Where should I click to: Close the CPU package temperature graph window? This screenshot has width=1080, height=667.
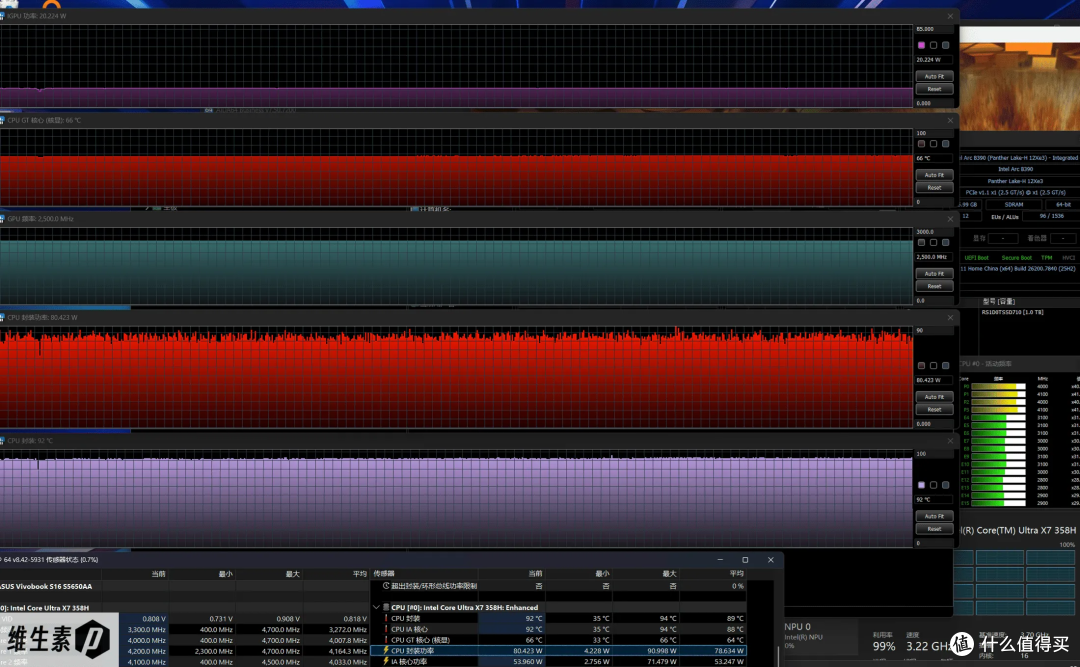[x=950, y=441]
